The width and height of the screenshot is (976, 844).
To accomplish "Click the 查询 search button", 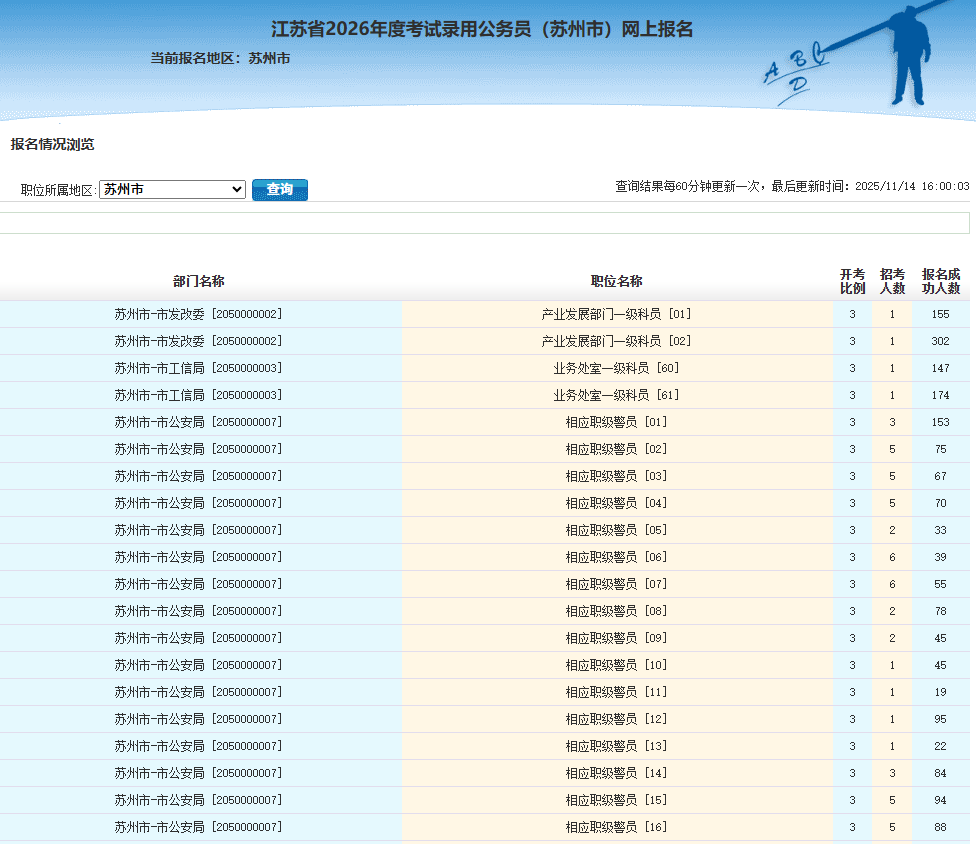I will [x=280, y=189].
